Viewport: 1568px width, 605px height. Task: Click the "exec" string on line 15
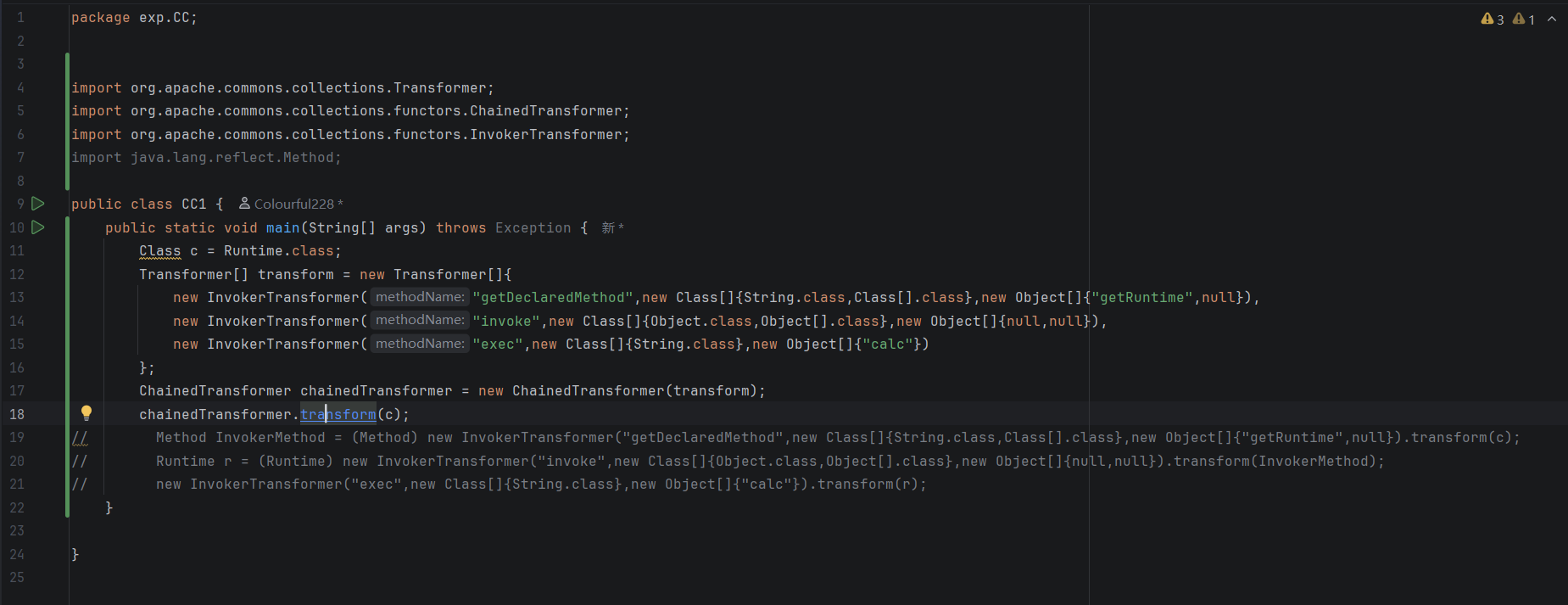click(x=498, y=345)
